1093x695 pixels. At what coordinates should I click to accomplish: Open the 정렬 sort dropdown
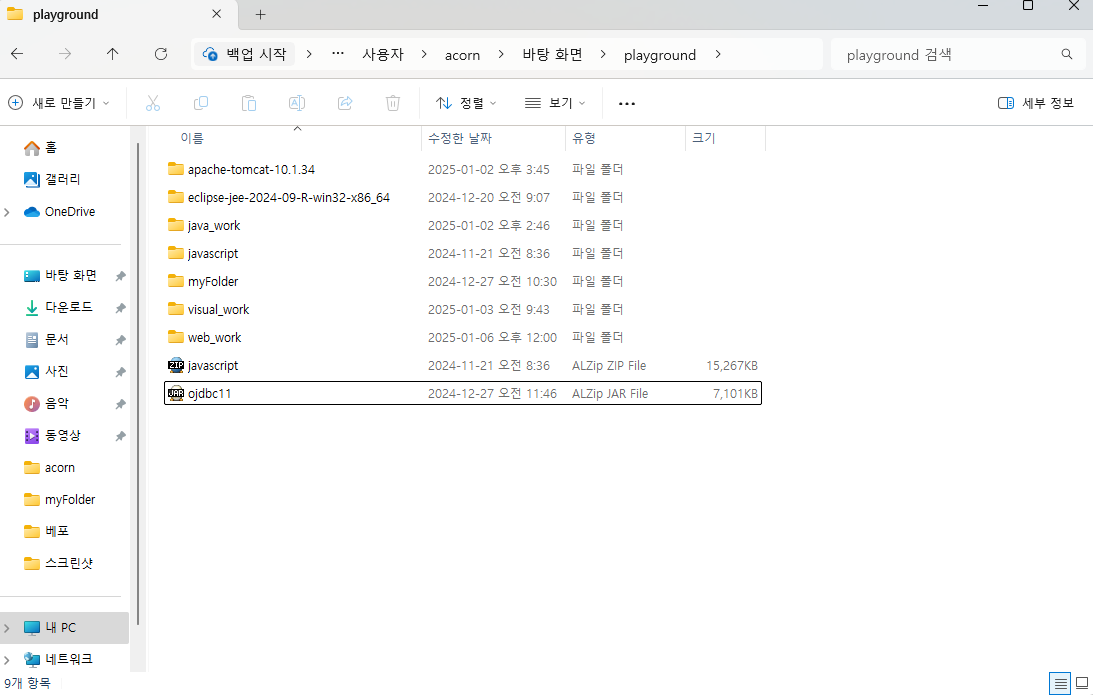(466, 103)
